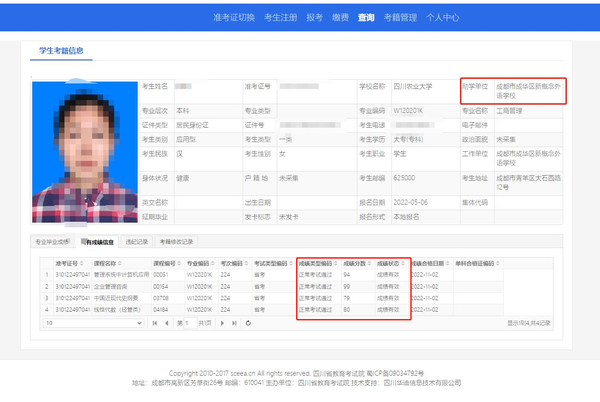
Task: Click major name 工商管理
Action: 509,111
